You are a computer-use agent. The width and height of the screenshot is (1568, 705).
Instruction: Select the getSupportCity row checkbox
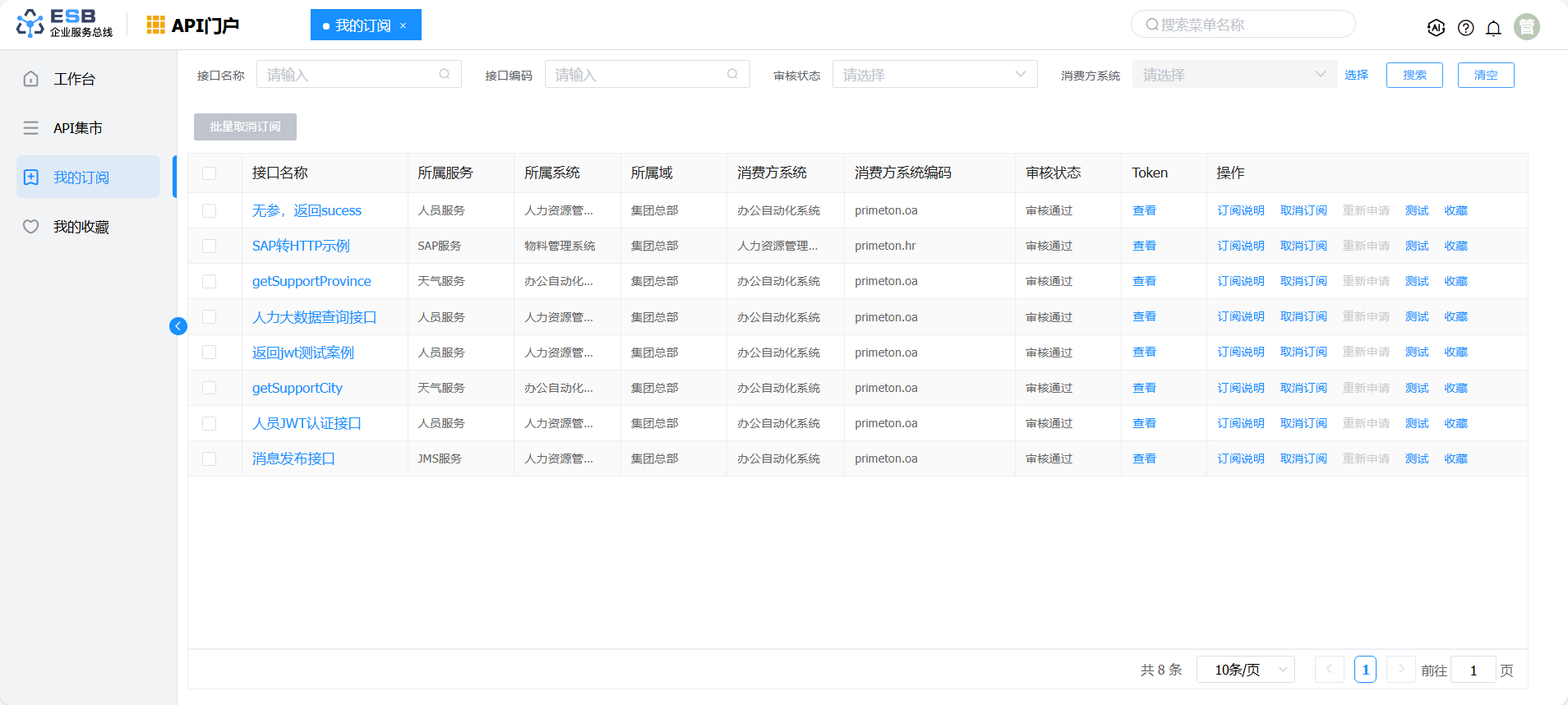click(210, 388)
